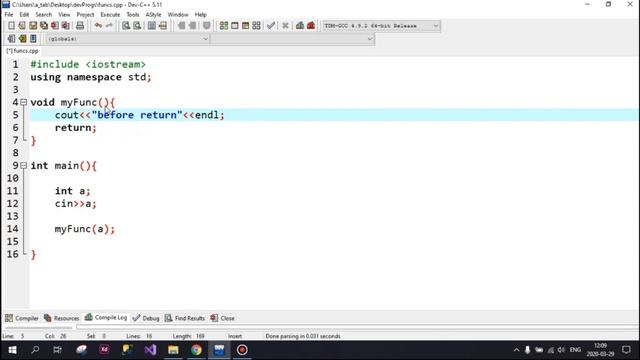This screenshot has height=360, width=640.
Task: Click the Windows Start button
Action: click(x=12, y=350)
